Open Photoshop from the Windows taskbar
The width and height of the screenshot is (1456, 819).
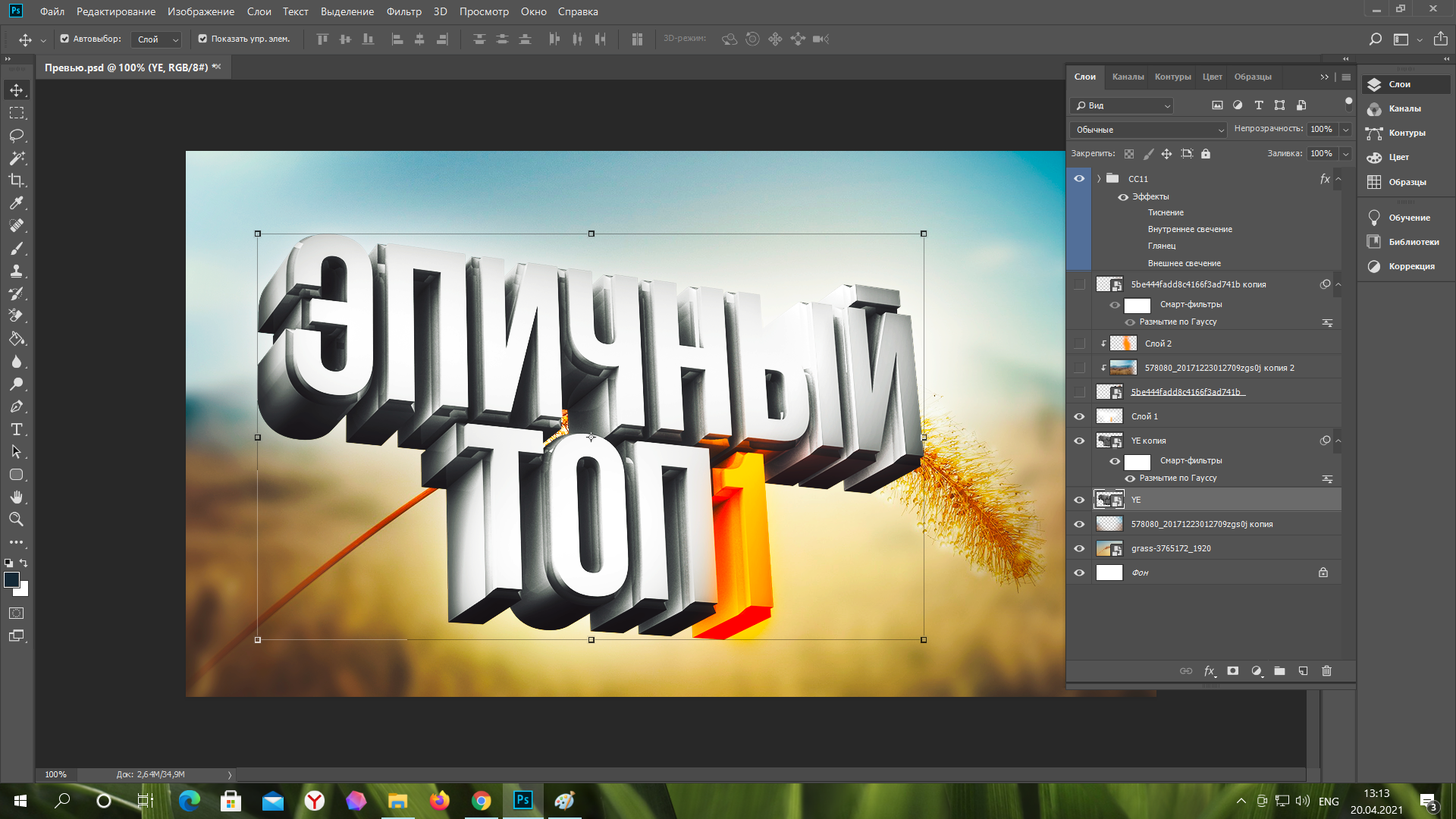523,801
